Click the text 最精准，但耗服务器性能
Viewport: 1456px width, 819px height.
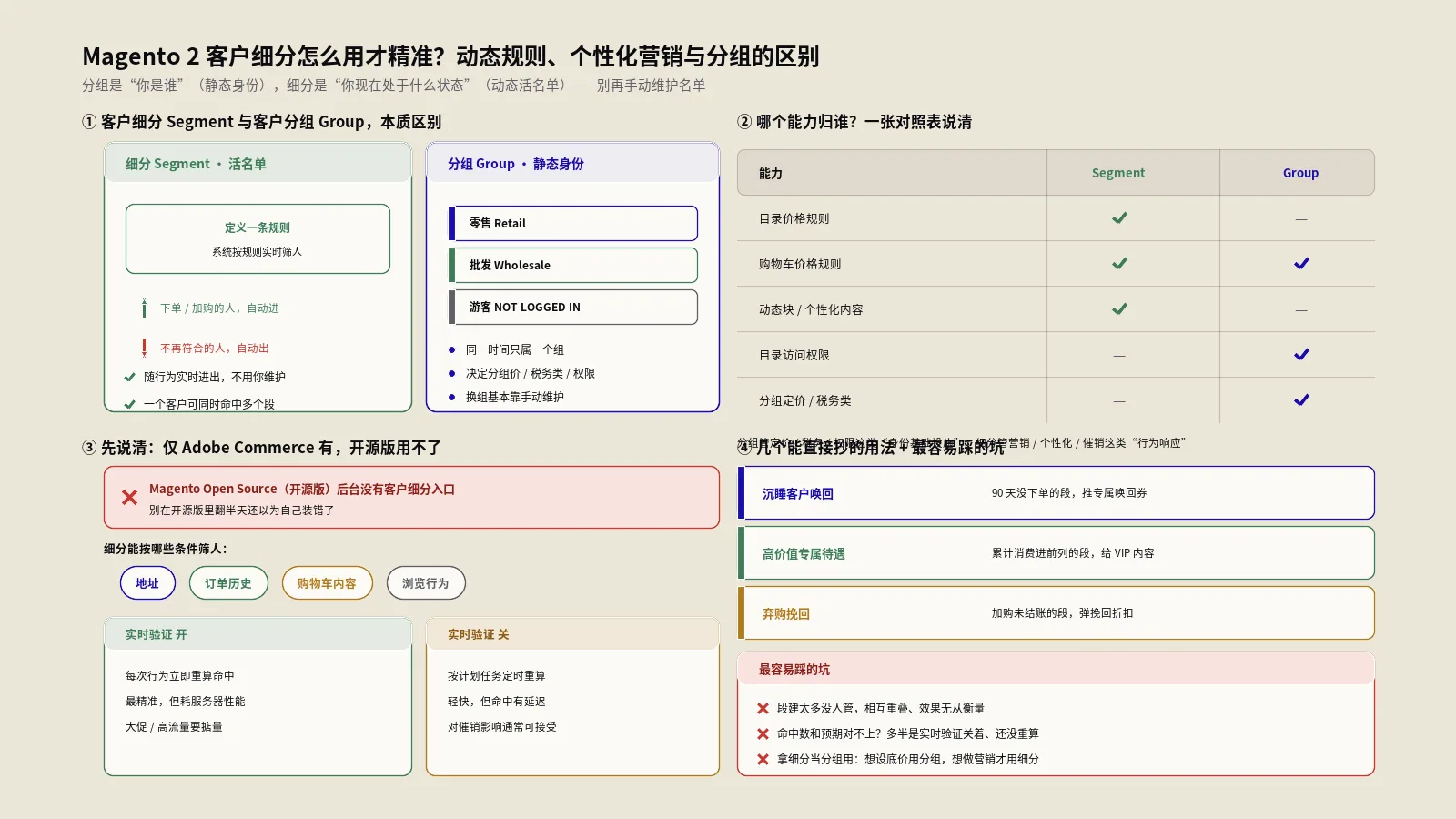coord(186,702)
